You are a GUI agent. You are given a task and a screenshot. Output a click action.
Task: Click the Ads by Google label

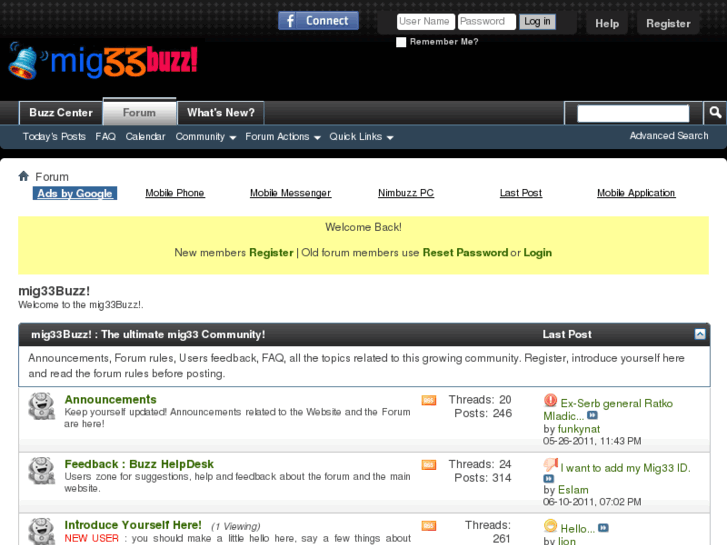coord(75,193)
